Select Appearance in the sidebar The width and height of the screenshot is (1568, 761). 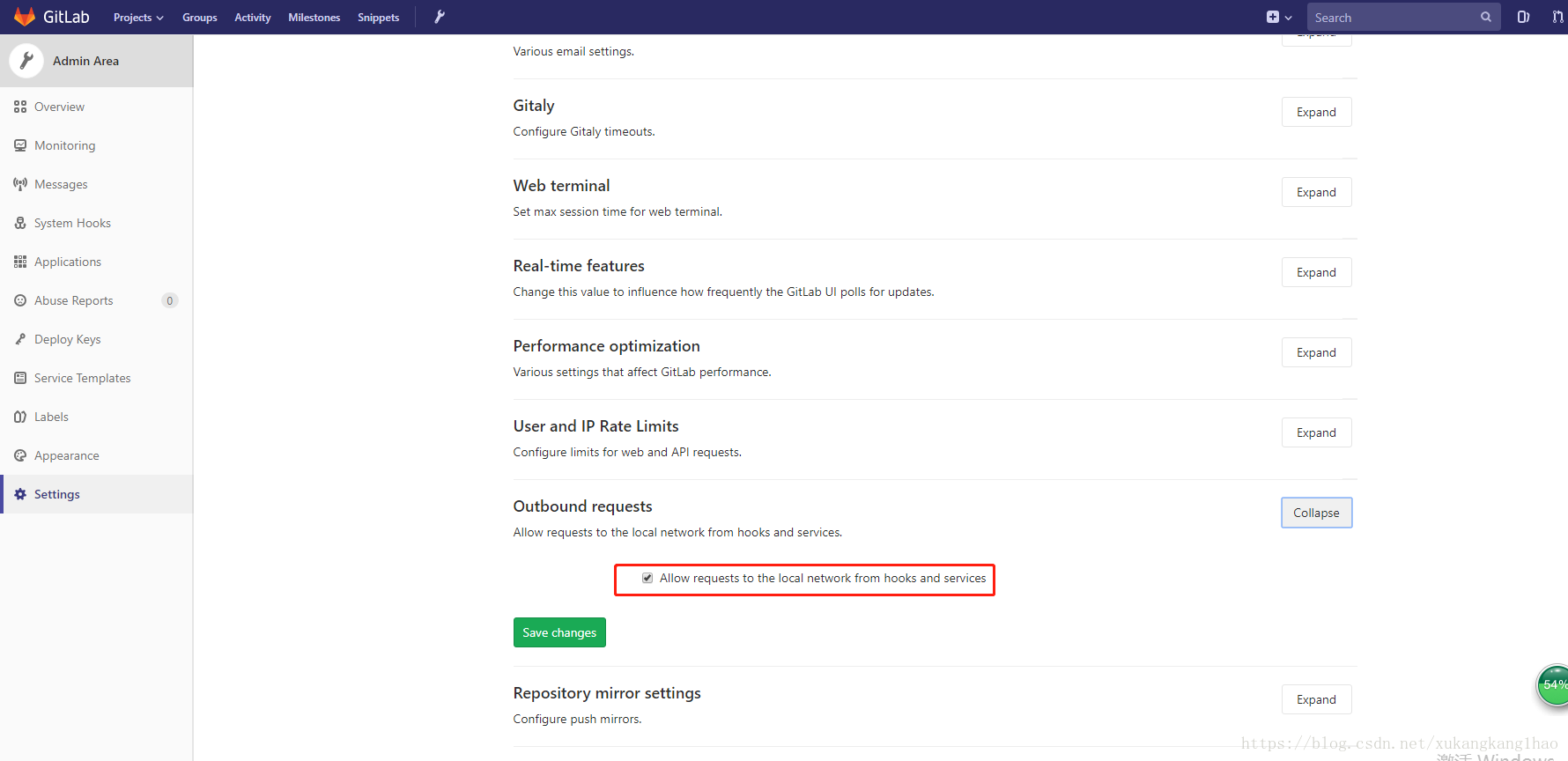tap(96, 455)
